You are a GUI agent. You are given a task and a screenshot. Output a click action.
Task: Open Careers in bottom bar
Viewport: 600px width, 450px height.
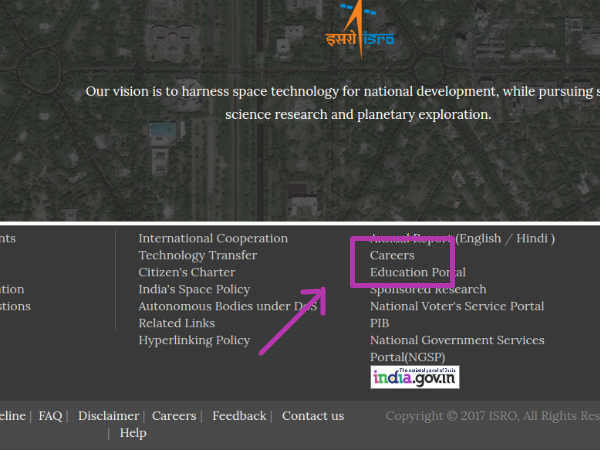point(174,416)
